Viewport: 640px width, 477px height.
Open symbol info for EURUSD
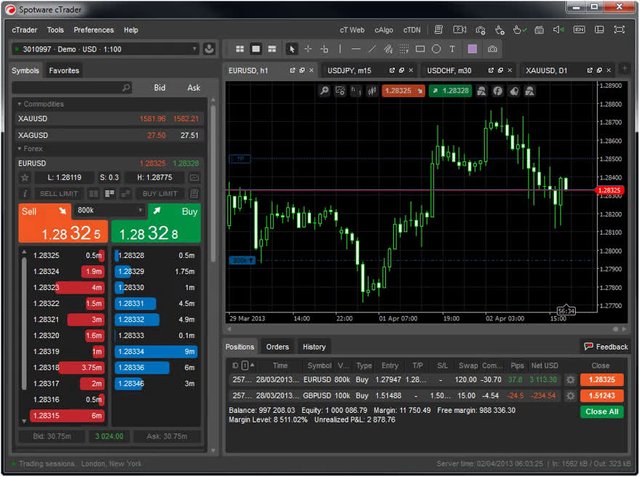(25, 193)
